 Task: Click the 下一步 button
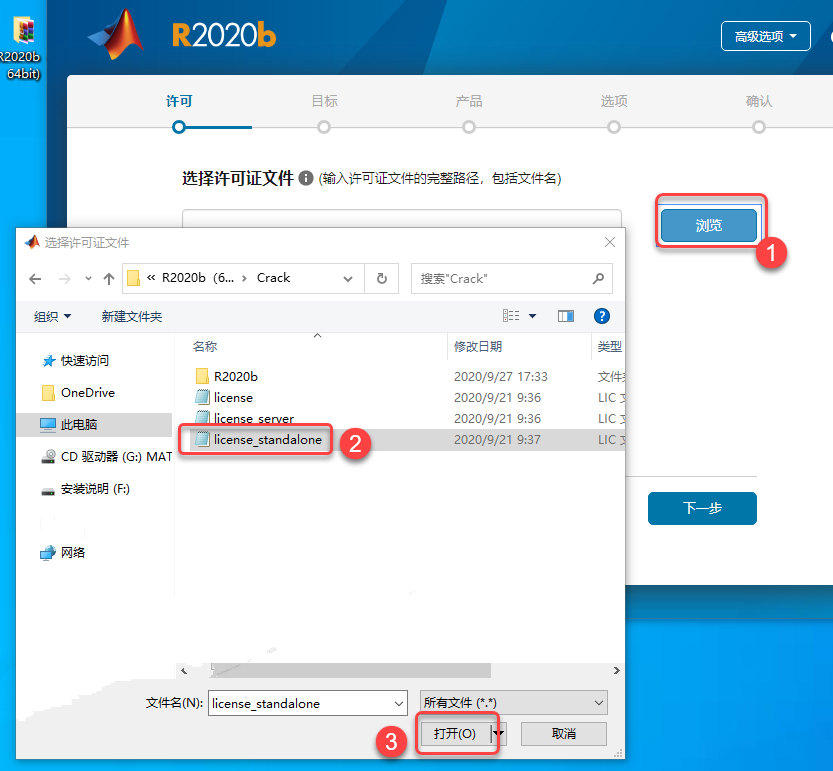coord(702,508)
